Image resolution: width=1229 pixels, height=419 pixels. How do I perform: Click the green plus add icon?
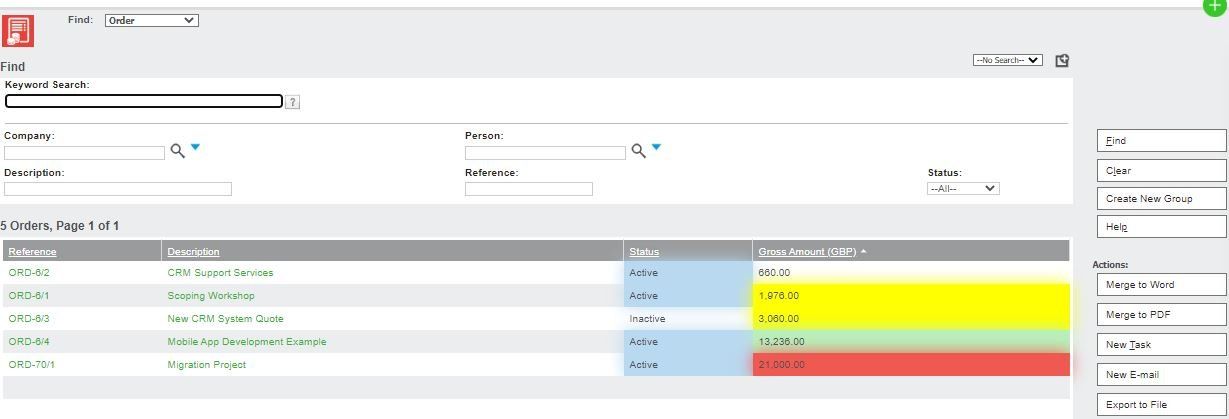pos(1212,5)
